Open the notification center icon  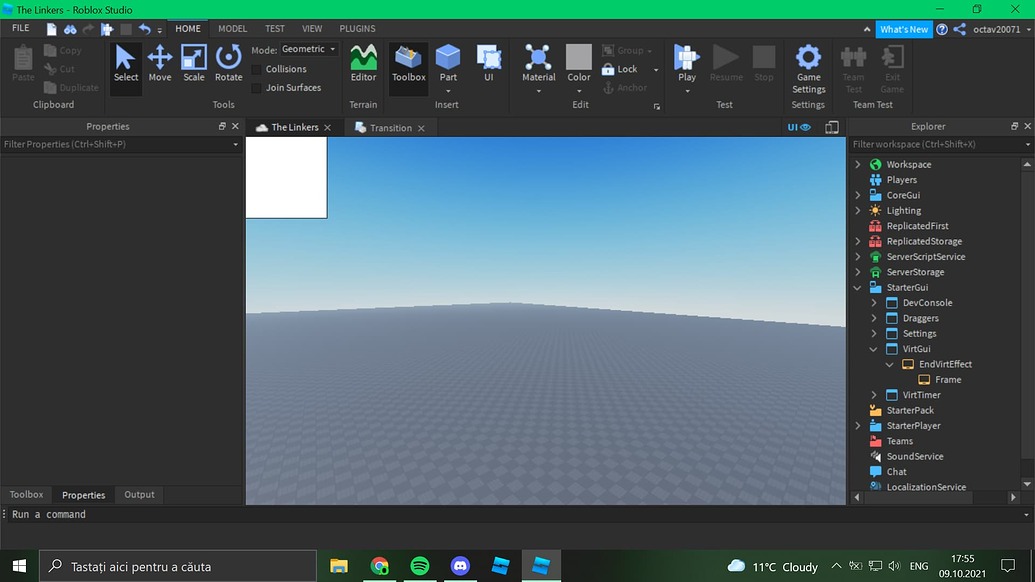[1008, 566]
